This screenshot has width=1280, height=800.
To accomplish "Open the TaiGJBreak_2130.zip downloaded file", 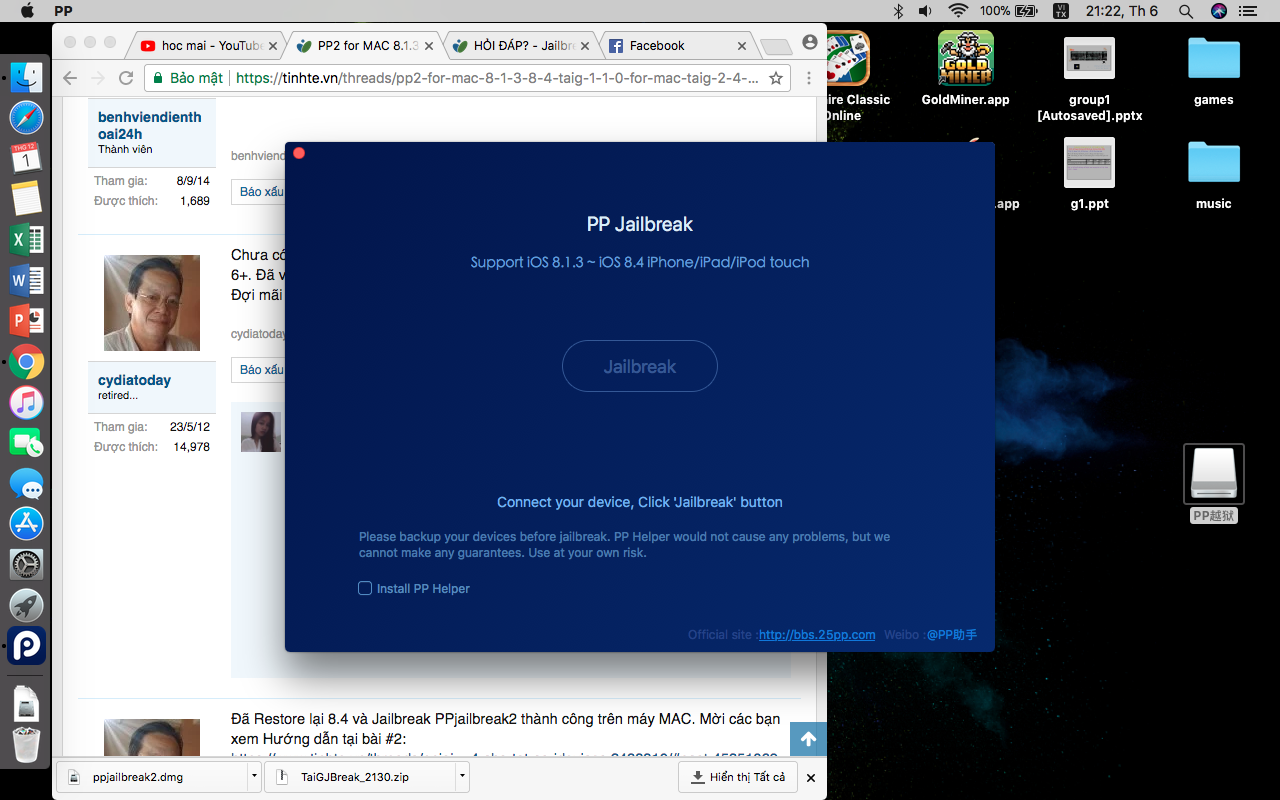I will coord(358,776).
